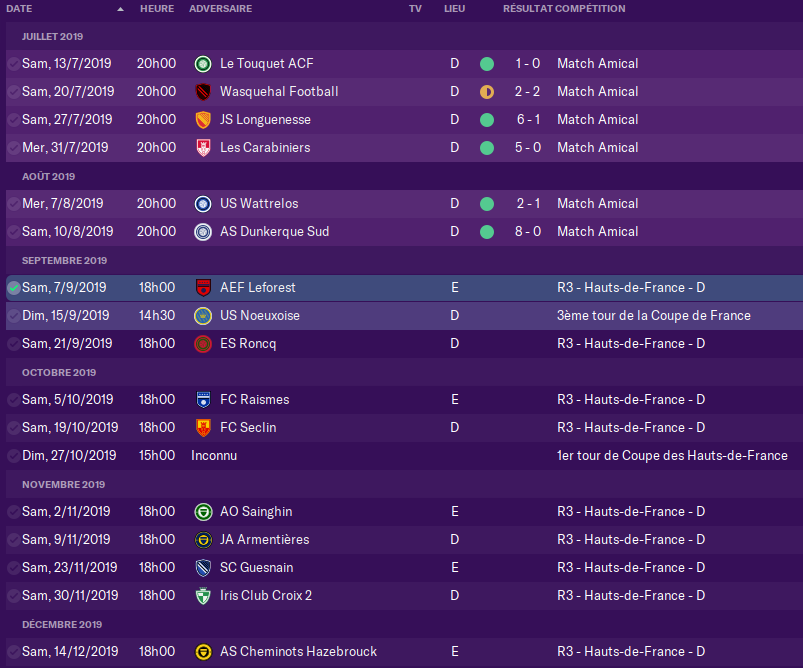Image resolution: width=803 pixels, height=668 pixels.
Task: Click the FC Seclin club crest
Action: point(203,428)
